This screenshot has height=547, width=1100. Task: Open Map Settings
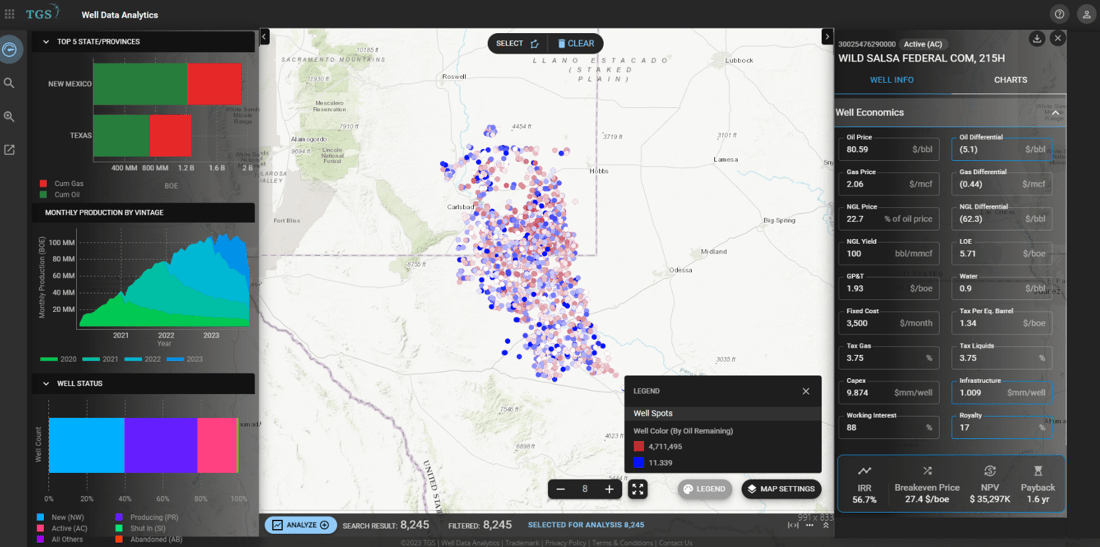tap(781, 489)
